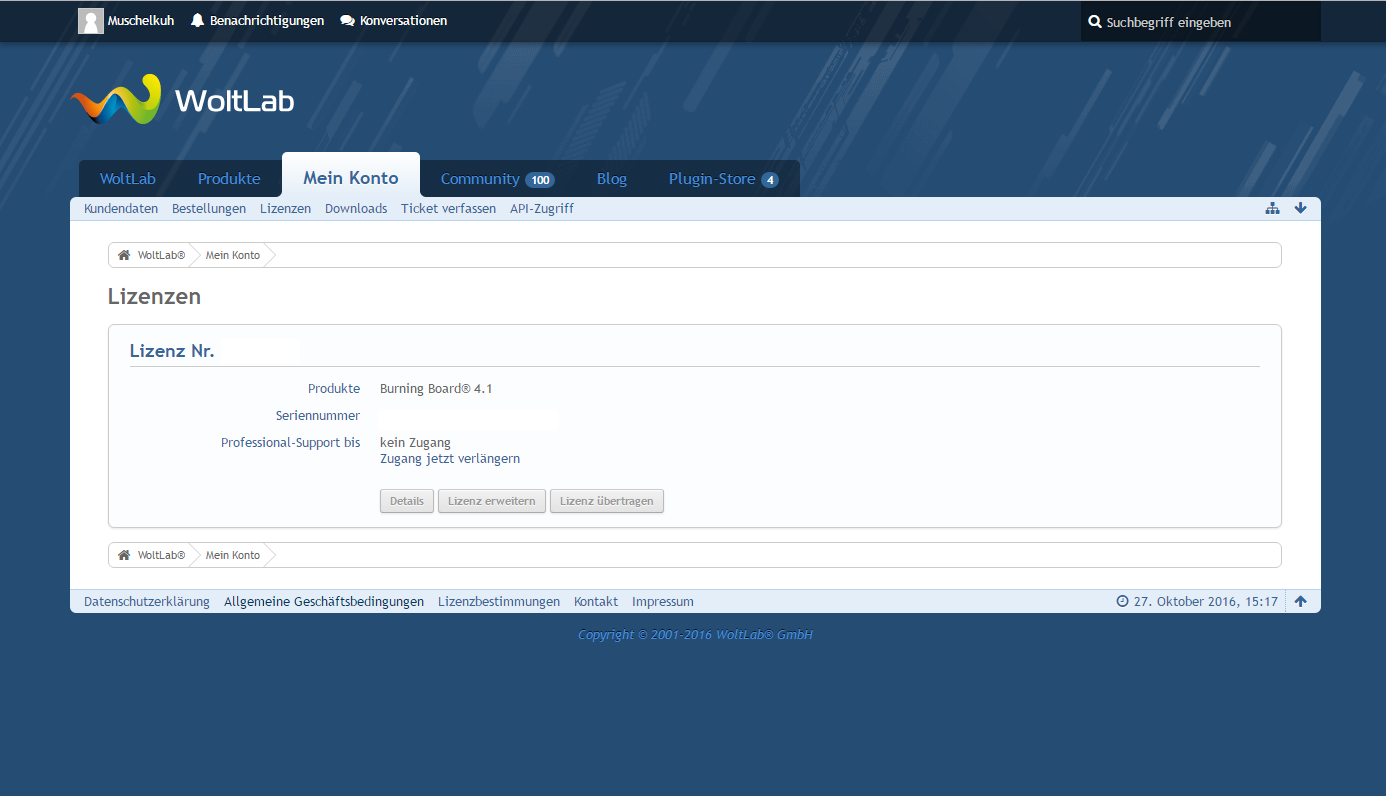Click the Lizenz erweitern button
The width and height of the screenshot is (1386, 796).
(491, 501)
